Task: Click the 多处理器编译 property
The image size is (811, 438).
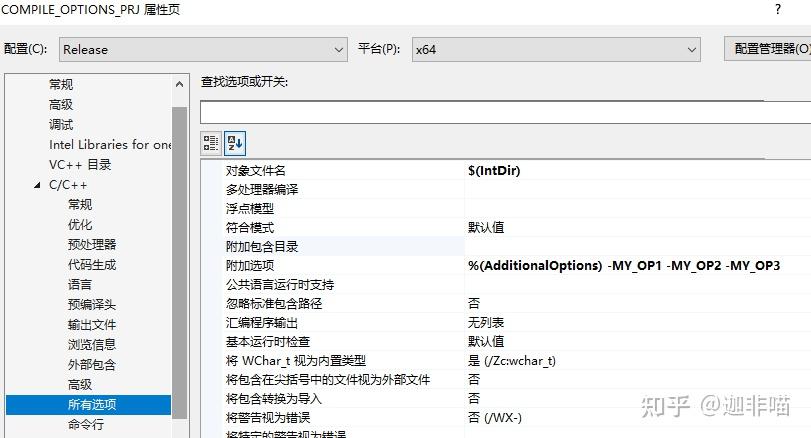Action: [262, 190]
